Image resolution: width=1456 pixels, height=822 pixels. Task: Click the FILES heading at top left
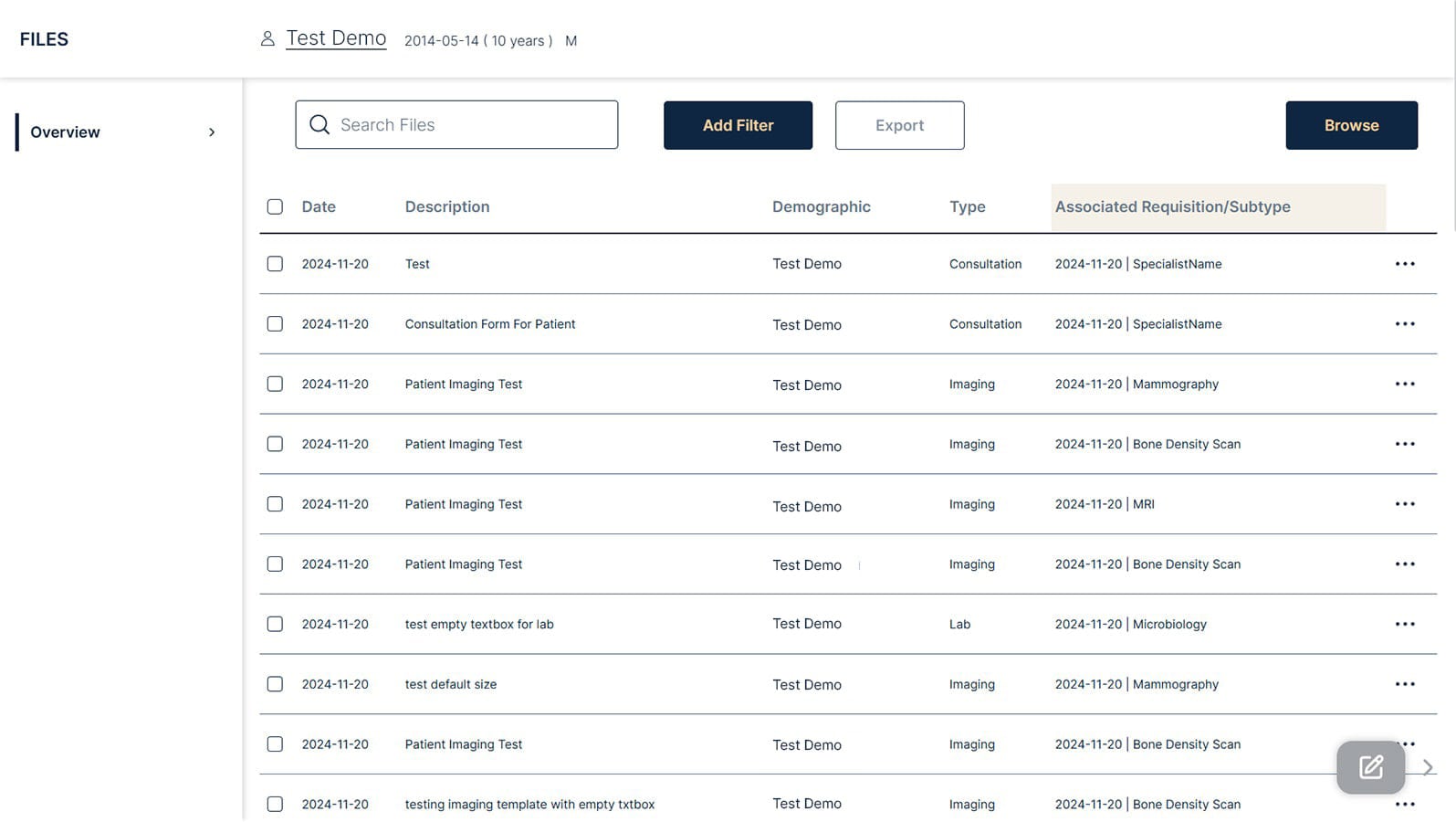44,39
